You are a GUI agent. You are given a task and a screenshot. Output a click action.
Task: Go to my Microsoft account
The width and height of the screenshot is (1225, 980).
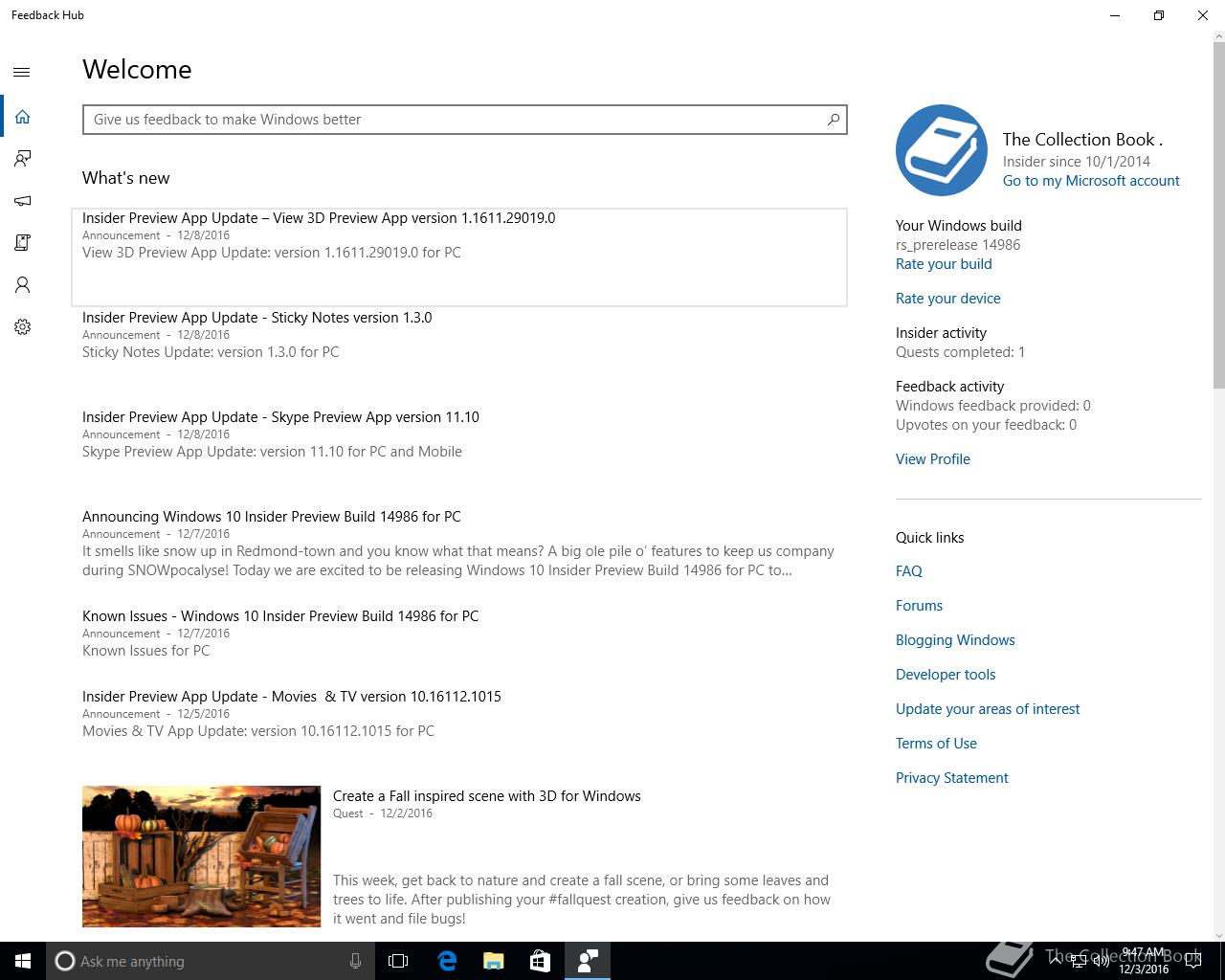point(1091,181)
